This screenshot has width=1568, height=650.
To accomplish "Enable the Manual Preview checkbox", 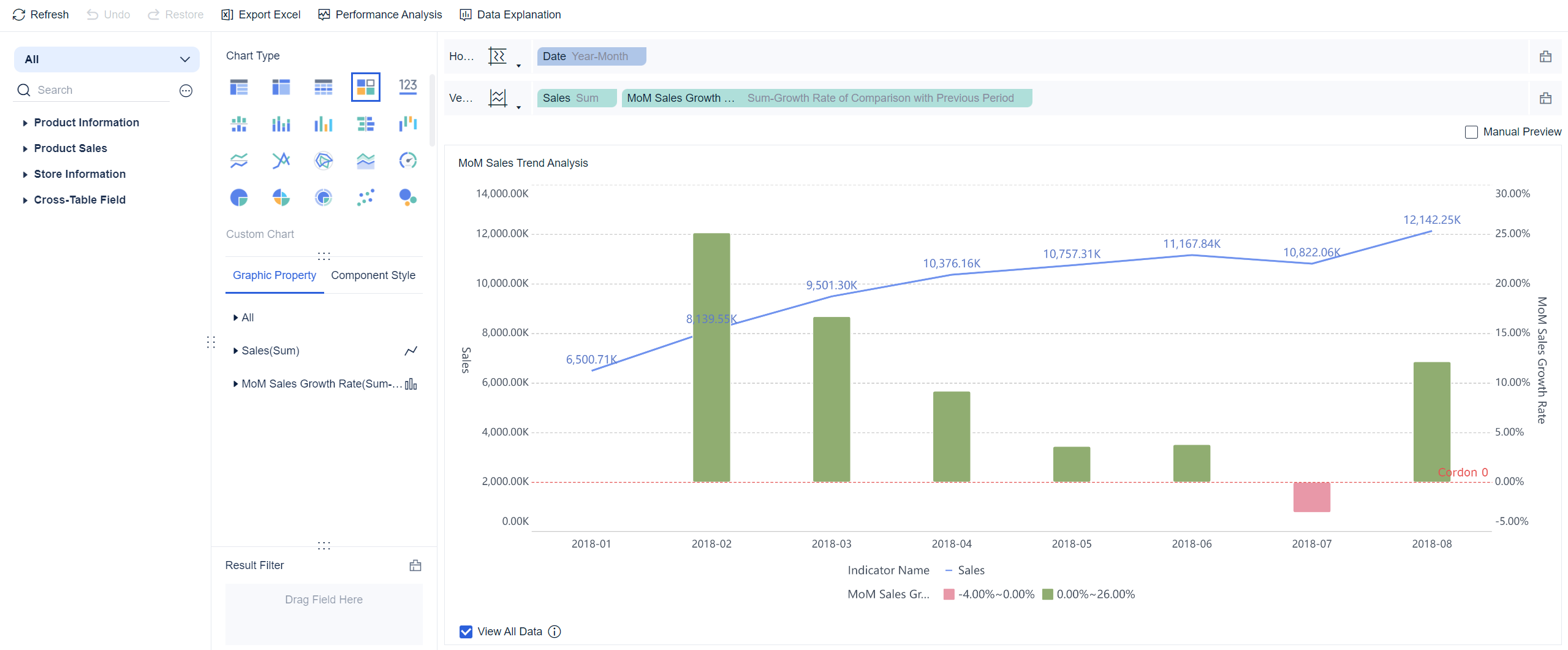I will (x=1471, y=132).
